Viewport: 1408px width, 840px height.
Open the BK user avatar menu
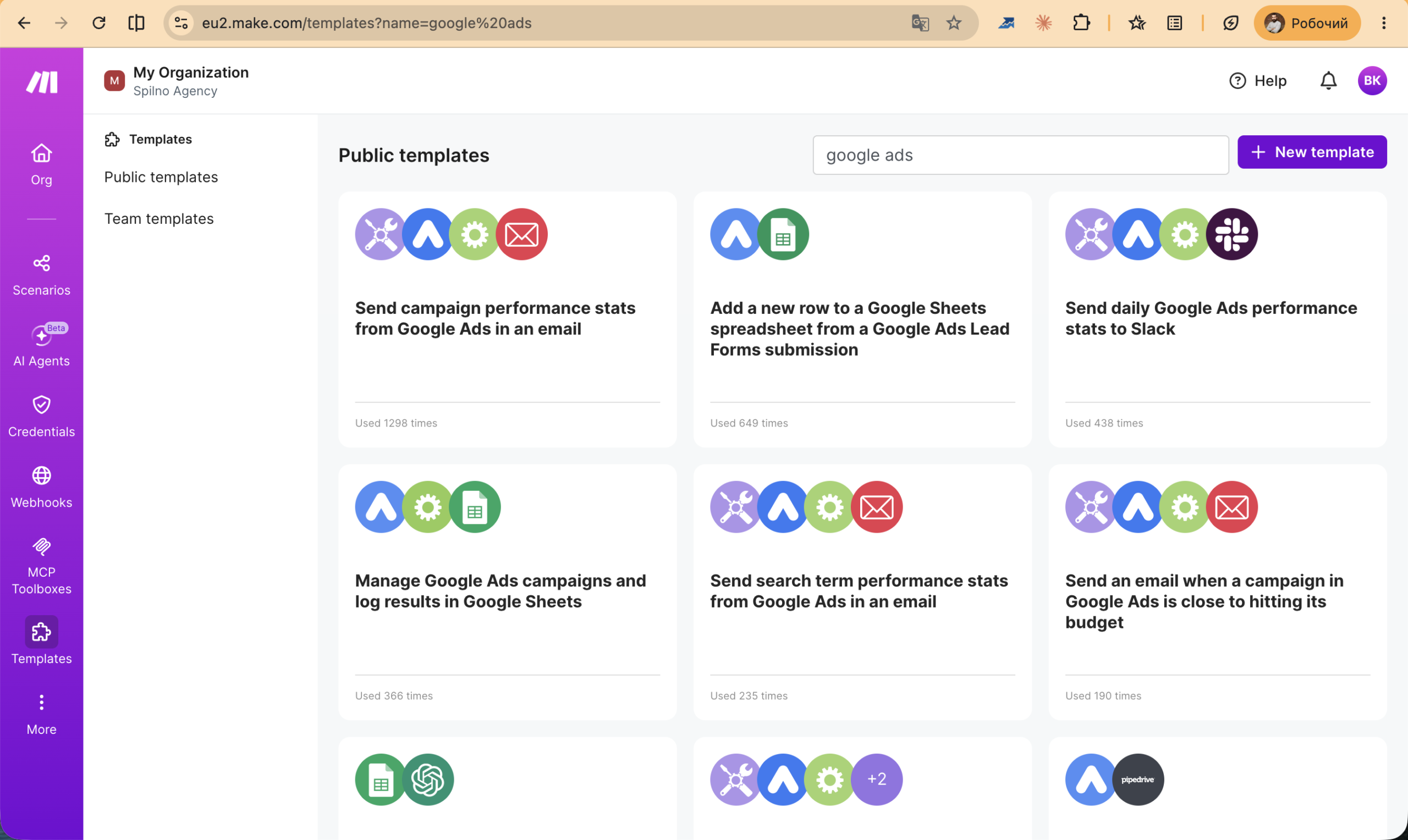1372,80
